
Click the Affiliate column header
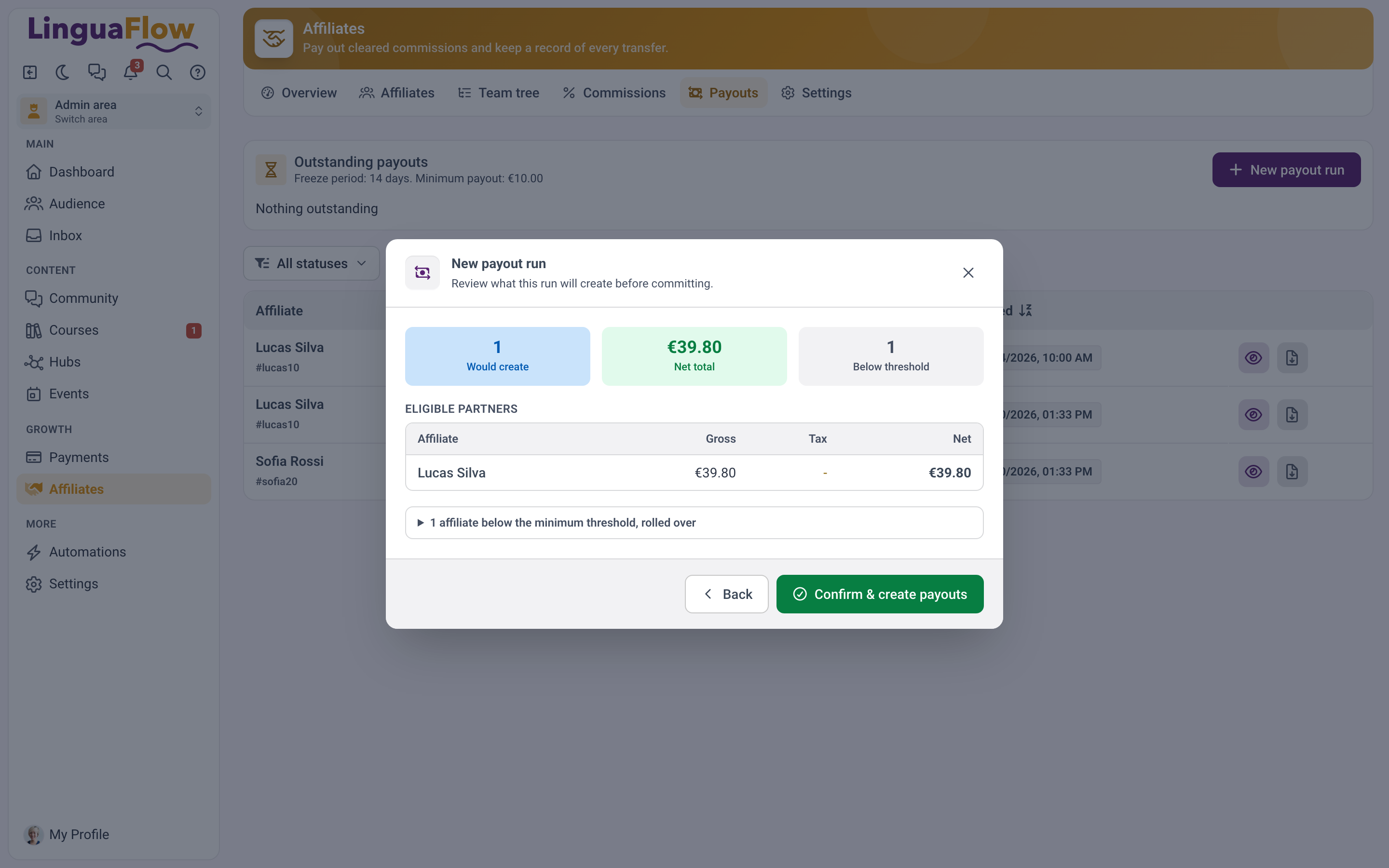coord(279,311)
